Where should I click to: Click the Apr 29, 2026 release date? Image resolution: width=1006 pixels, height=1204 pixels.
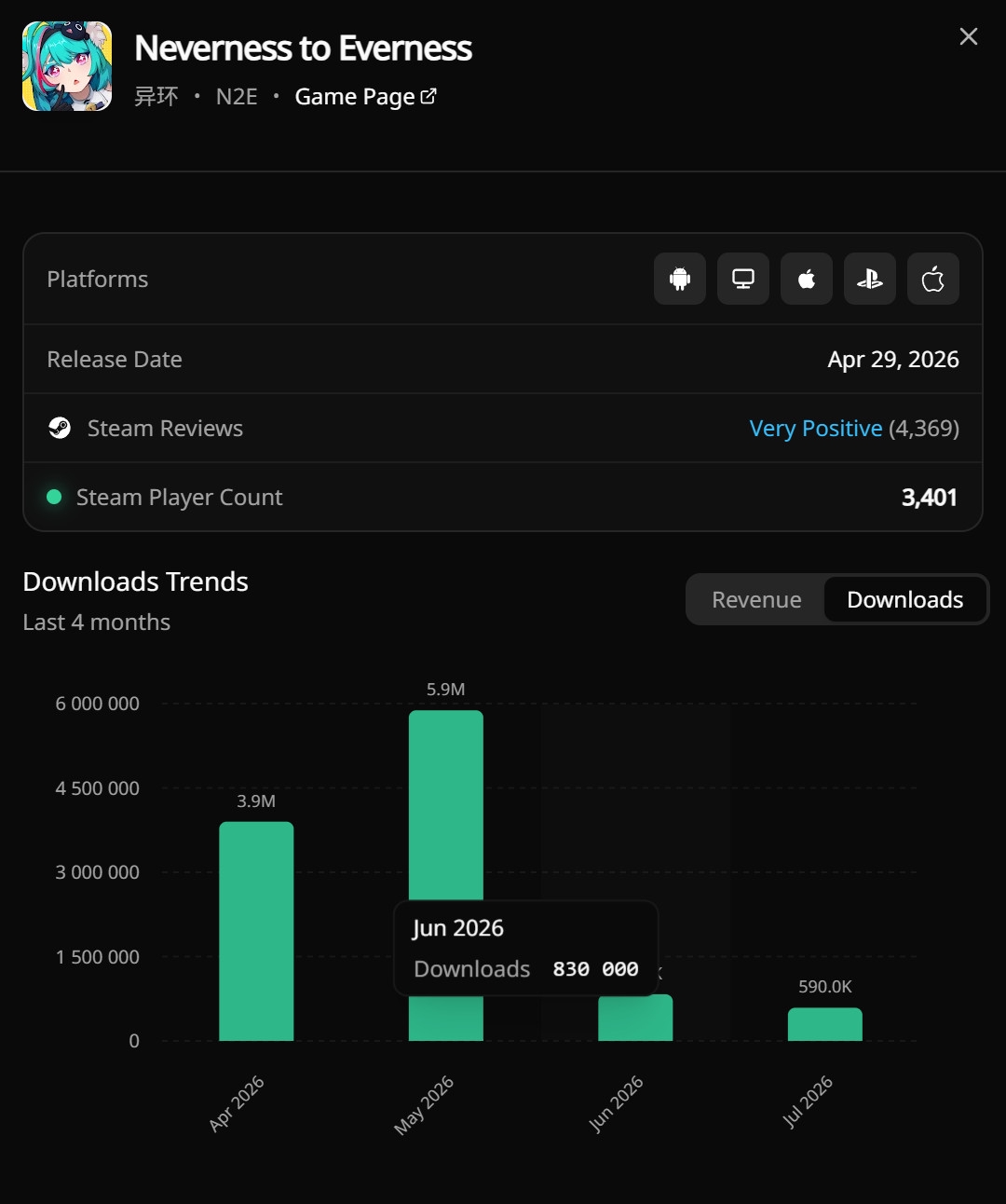tap(893, 360)
